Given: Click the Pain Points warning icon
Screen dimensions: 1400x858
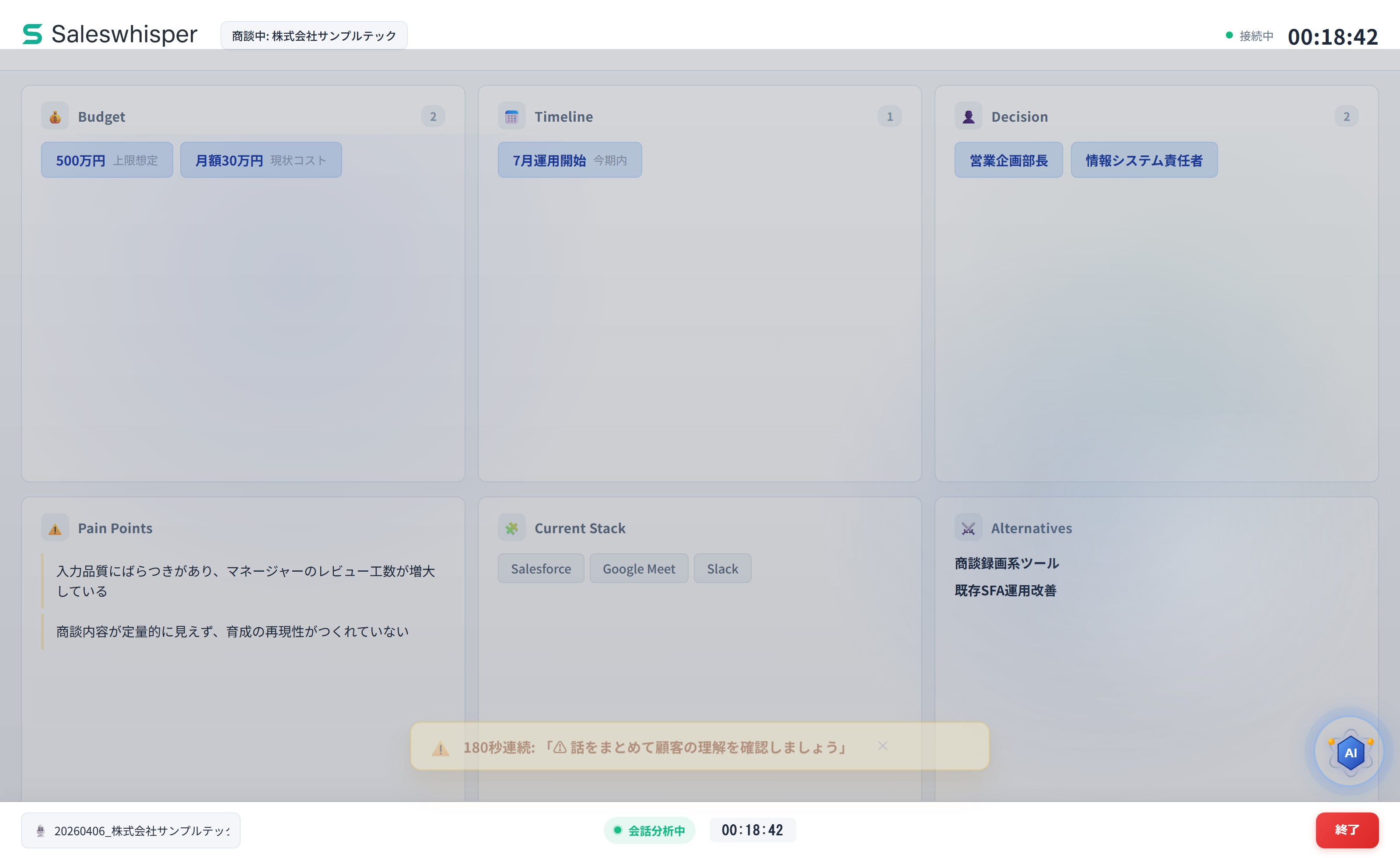Looking at the screenshot, I should coord(55,528).
